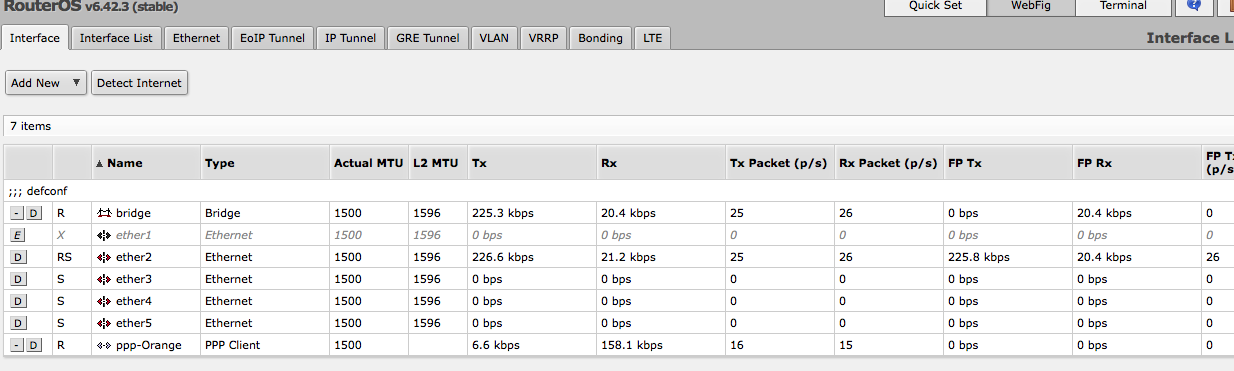Image resolution: width=1234 pixels, height=371 pixels.
Task: Open Quick Set
Action: (935, 6)
